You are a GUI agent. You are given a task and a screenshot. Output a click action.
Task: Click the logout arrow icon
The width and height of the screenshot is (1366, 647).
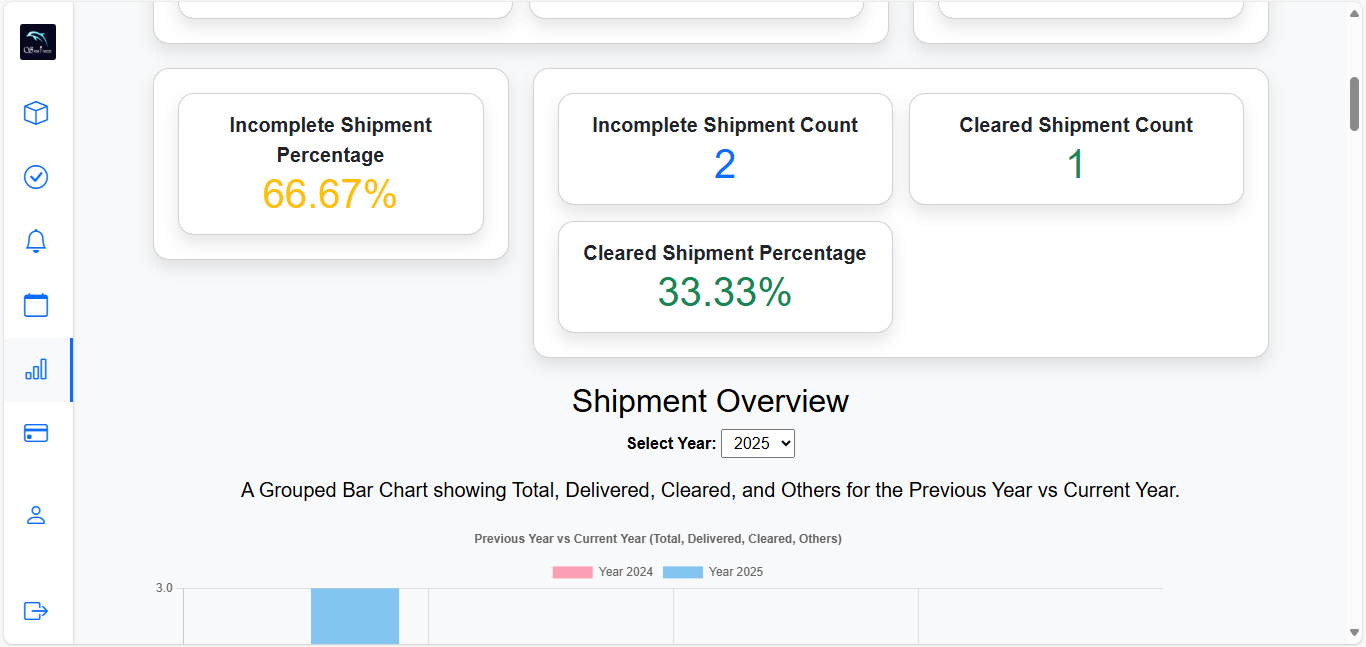point(36,610)
